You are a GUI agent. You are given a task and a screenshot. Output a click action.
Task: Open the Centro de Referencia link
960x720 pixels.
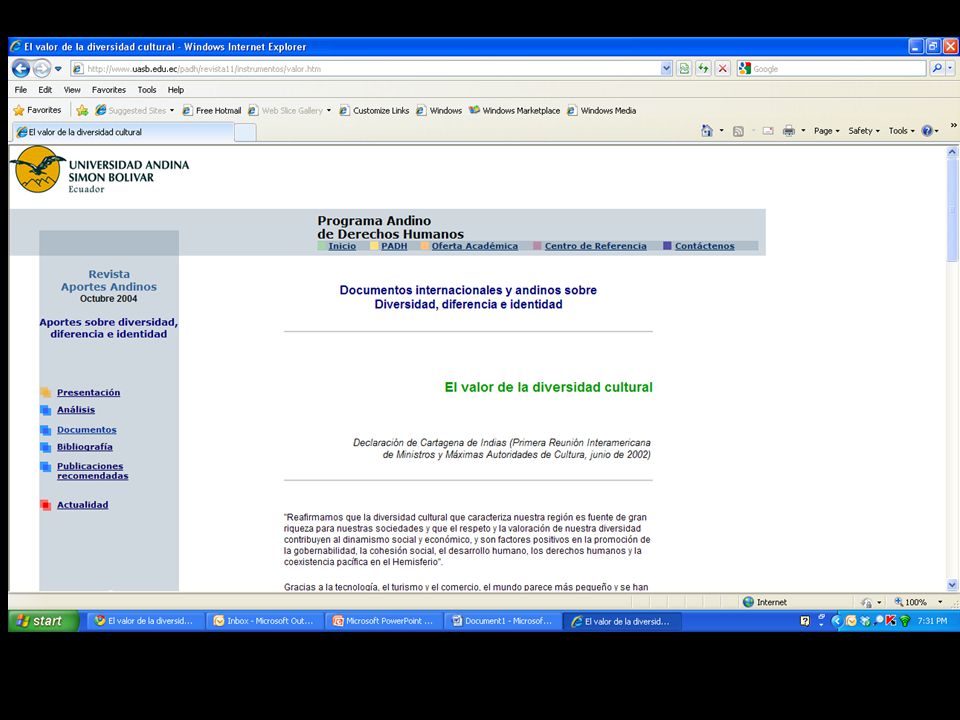pos(596,246)
